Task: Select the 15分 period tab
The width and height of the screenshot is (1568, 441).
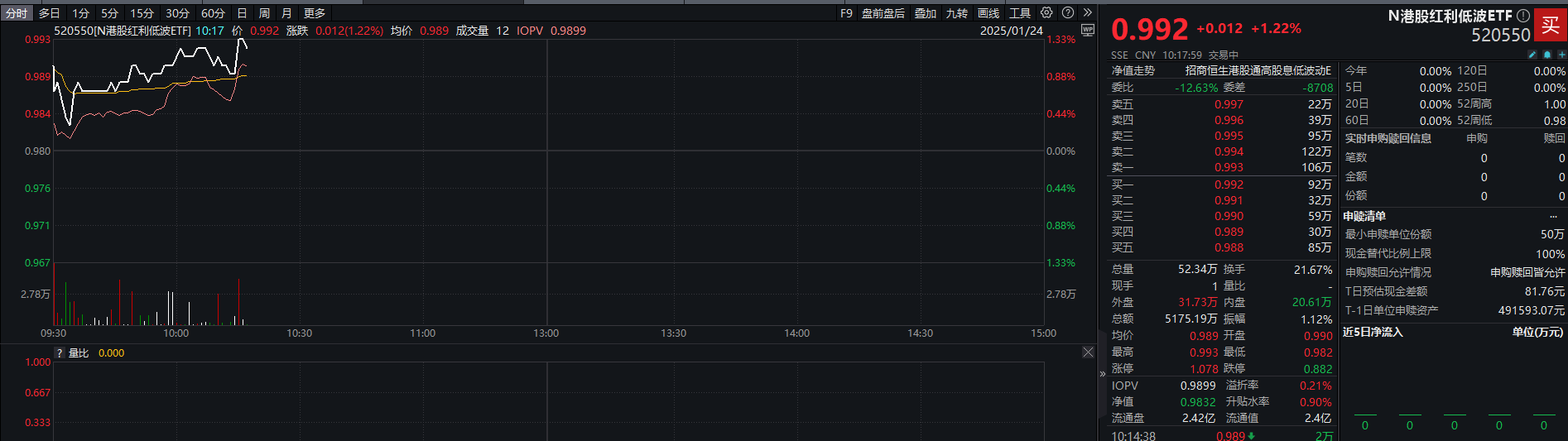Action: [142, 13]
